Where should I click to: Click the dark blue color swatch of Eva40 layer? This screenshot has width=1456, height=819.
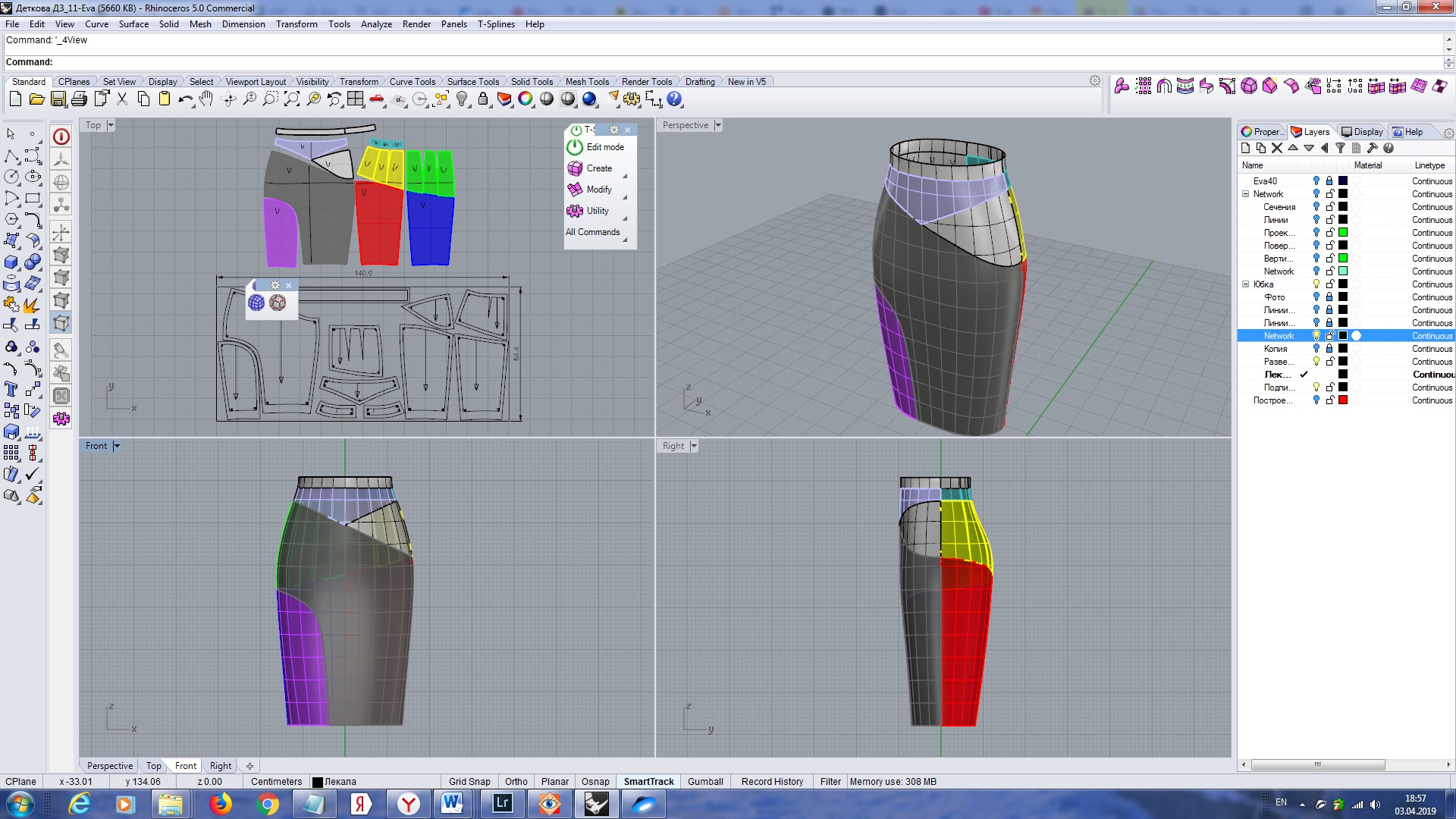click(x=1343, y=181)
